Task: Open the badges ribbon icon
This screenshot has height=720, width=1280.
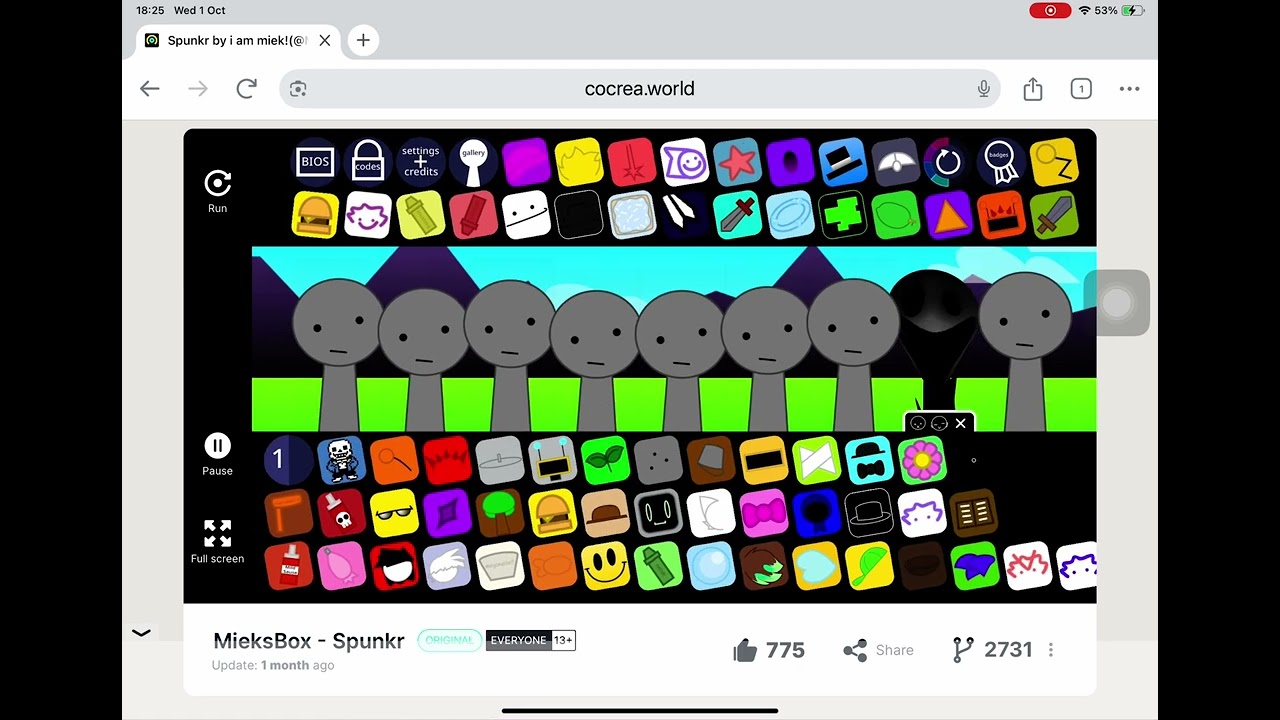Action: (x=1001, y=162)
